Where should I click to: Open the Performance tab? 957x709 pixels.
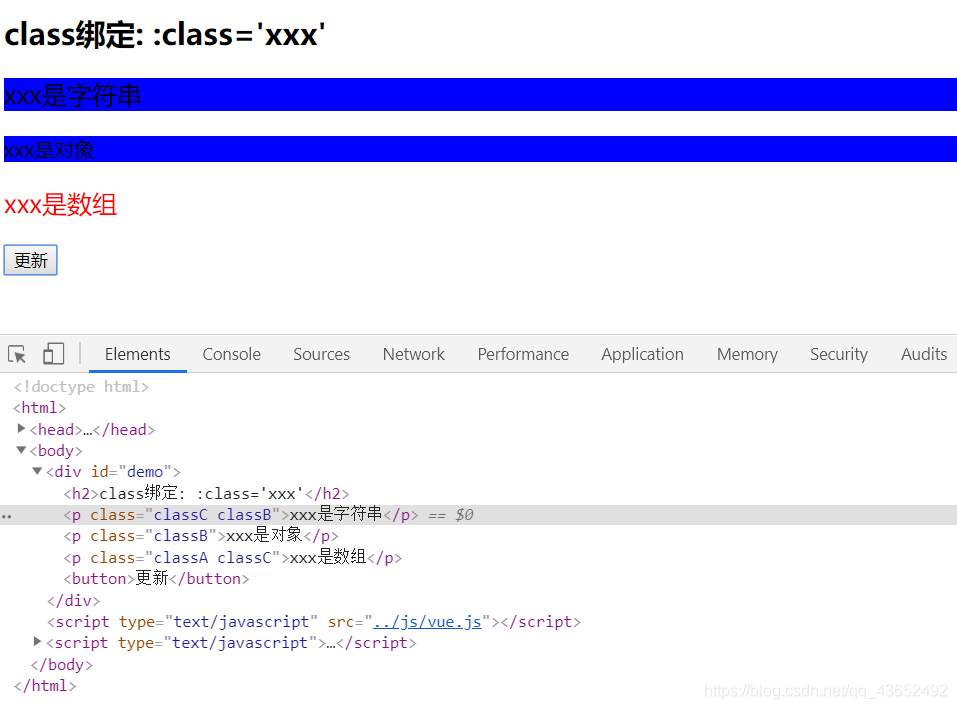(523, 354)
